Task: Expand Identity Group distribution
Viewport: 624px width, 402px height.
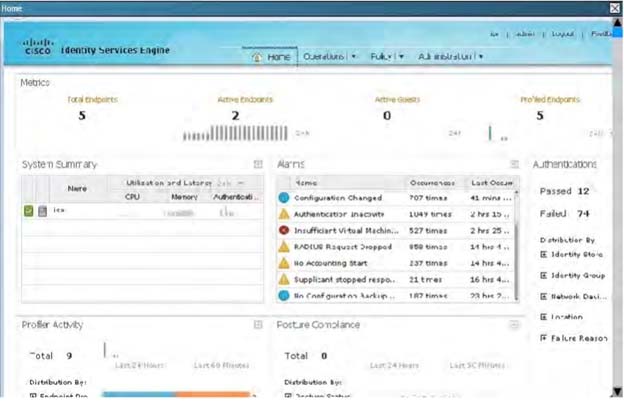Action: (544, 275)
